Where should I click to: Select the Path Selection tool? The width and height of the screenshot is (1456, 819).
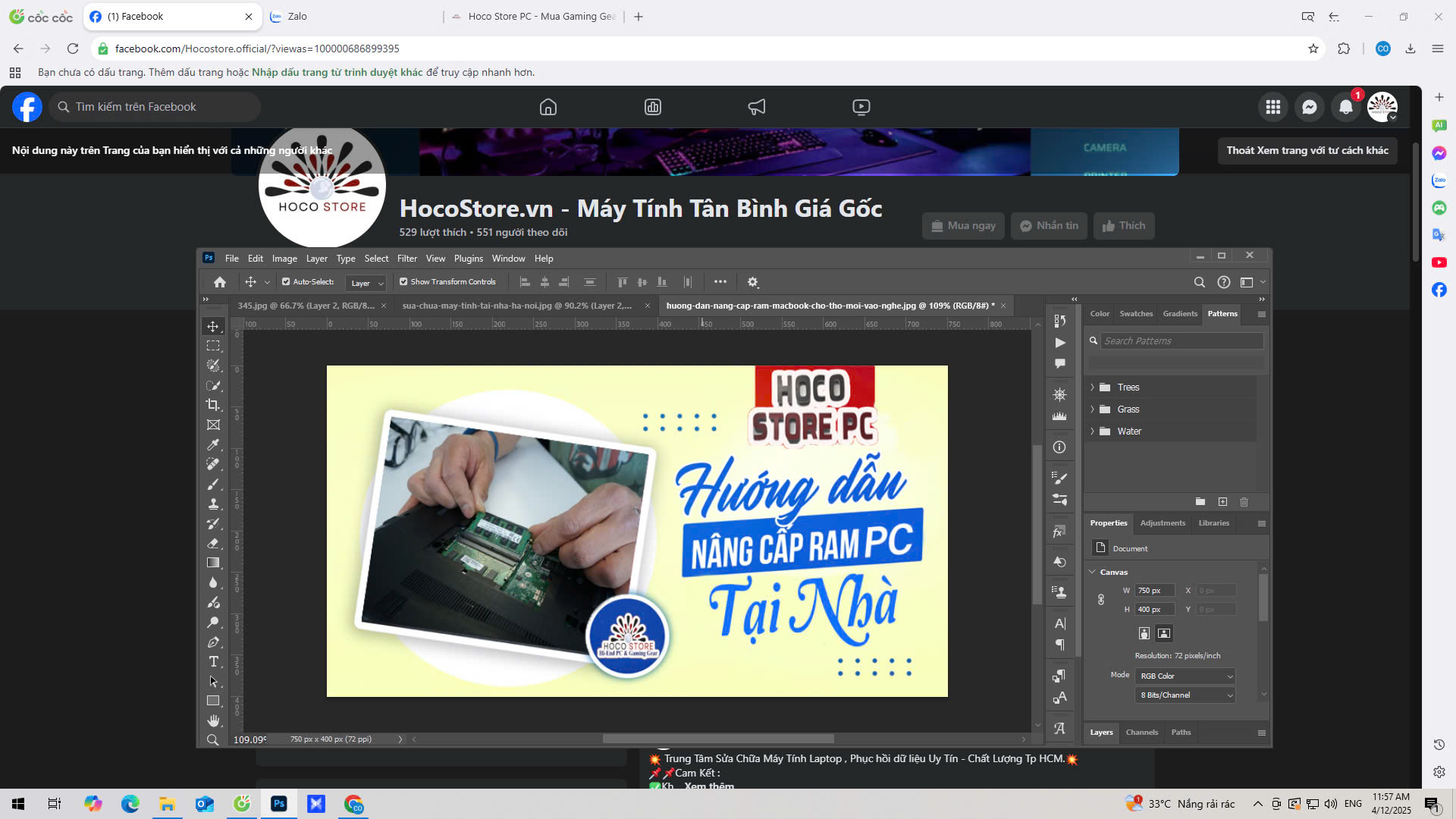tap(213, 681)
